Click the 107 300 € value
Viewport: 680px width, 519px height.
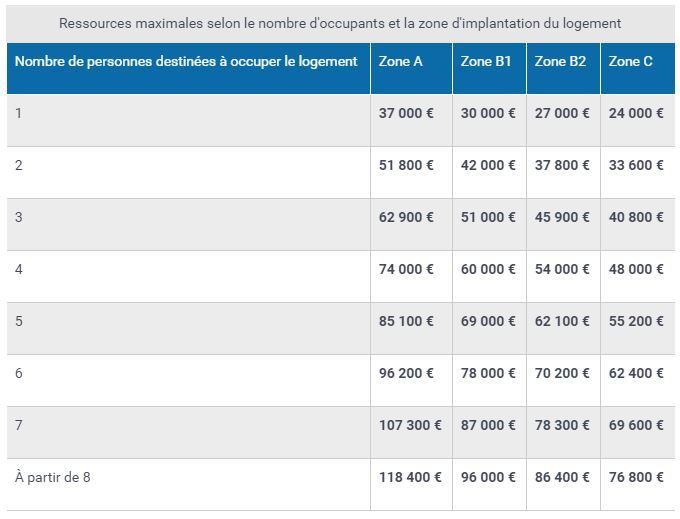pos(410,425)
